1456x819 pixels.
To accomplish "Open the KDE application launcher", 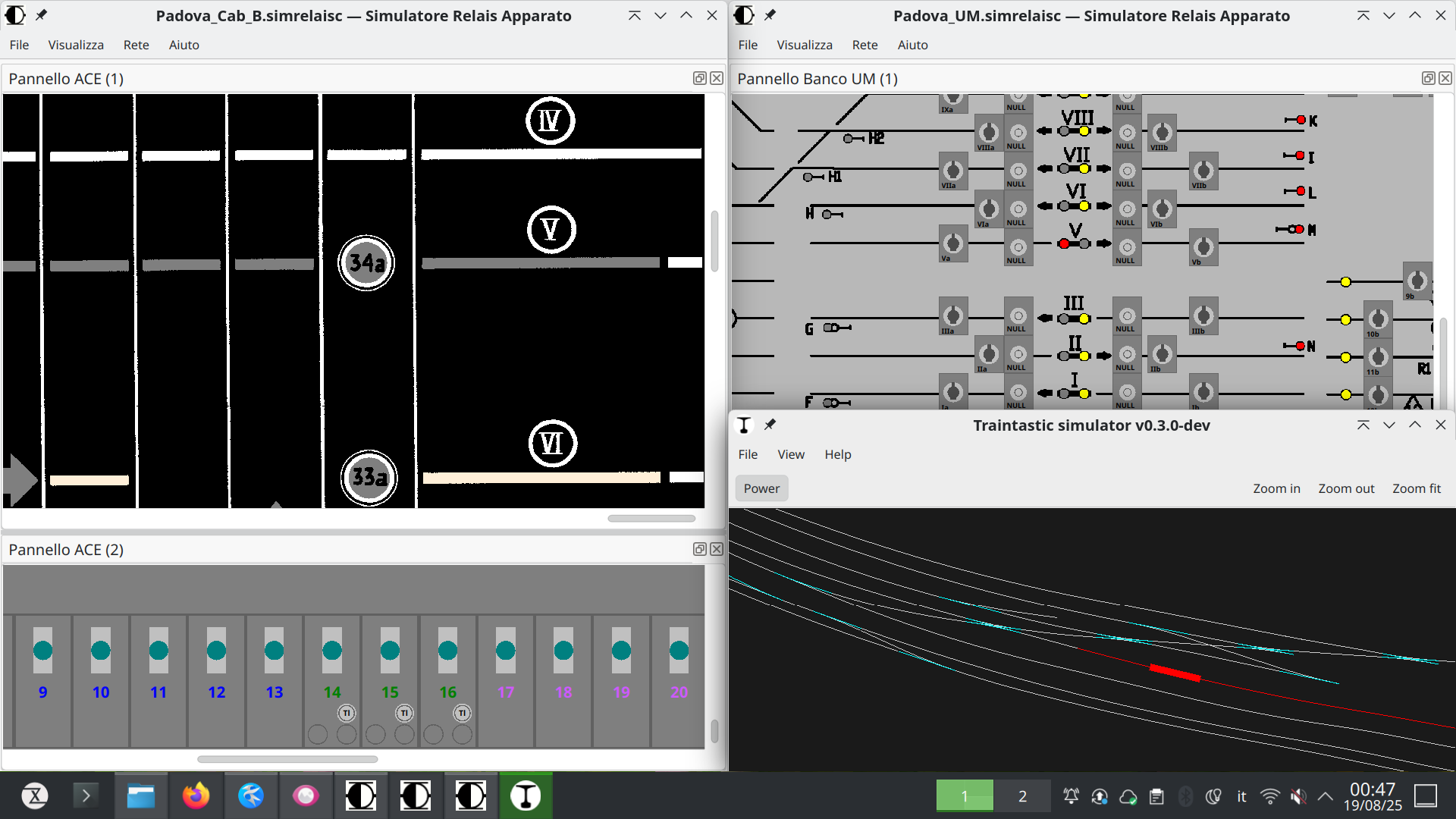I will (x=35, y=795).
